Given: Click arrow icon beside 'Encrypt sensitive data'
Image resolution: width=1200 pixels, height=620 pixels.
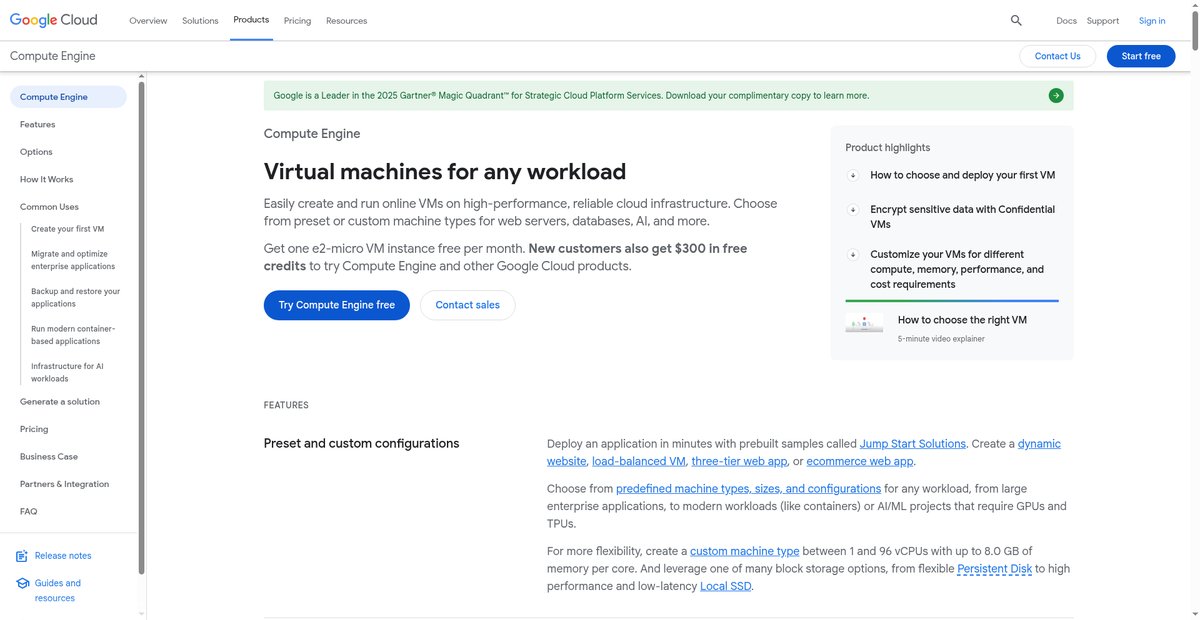Looking at the screenshot, I should pyautogui.click(x=853, y=210).
